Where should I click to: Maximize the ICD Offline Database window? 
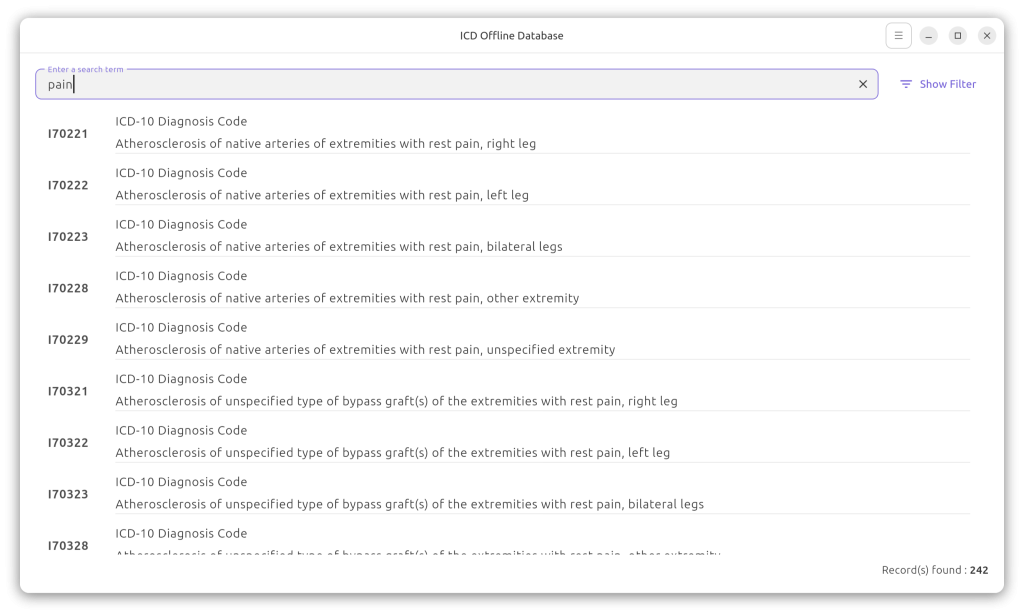tap(958, 36)
